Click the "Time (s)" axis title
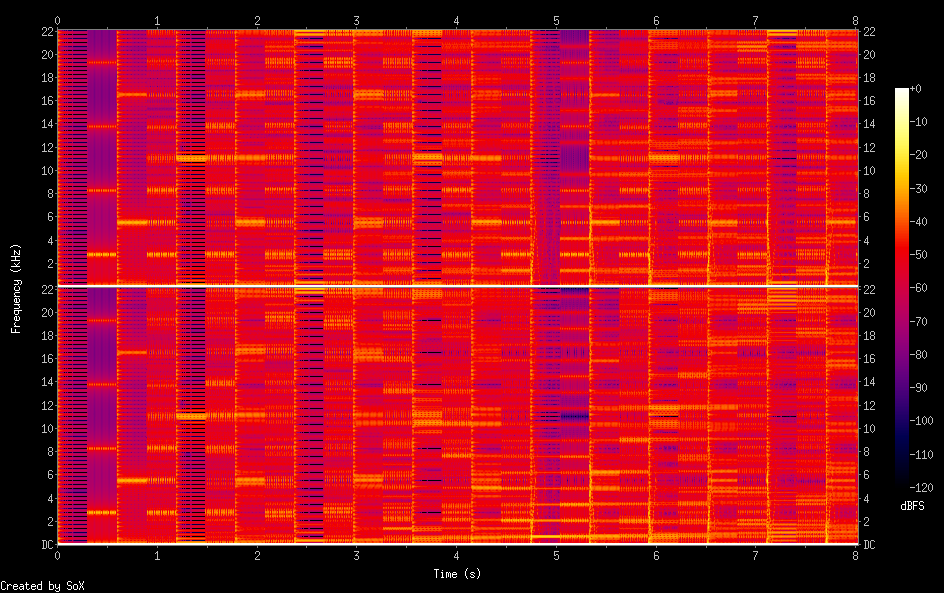Screen dimensions: 944x593 [457, 574]
